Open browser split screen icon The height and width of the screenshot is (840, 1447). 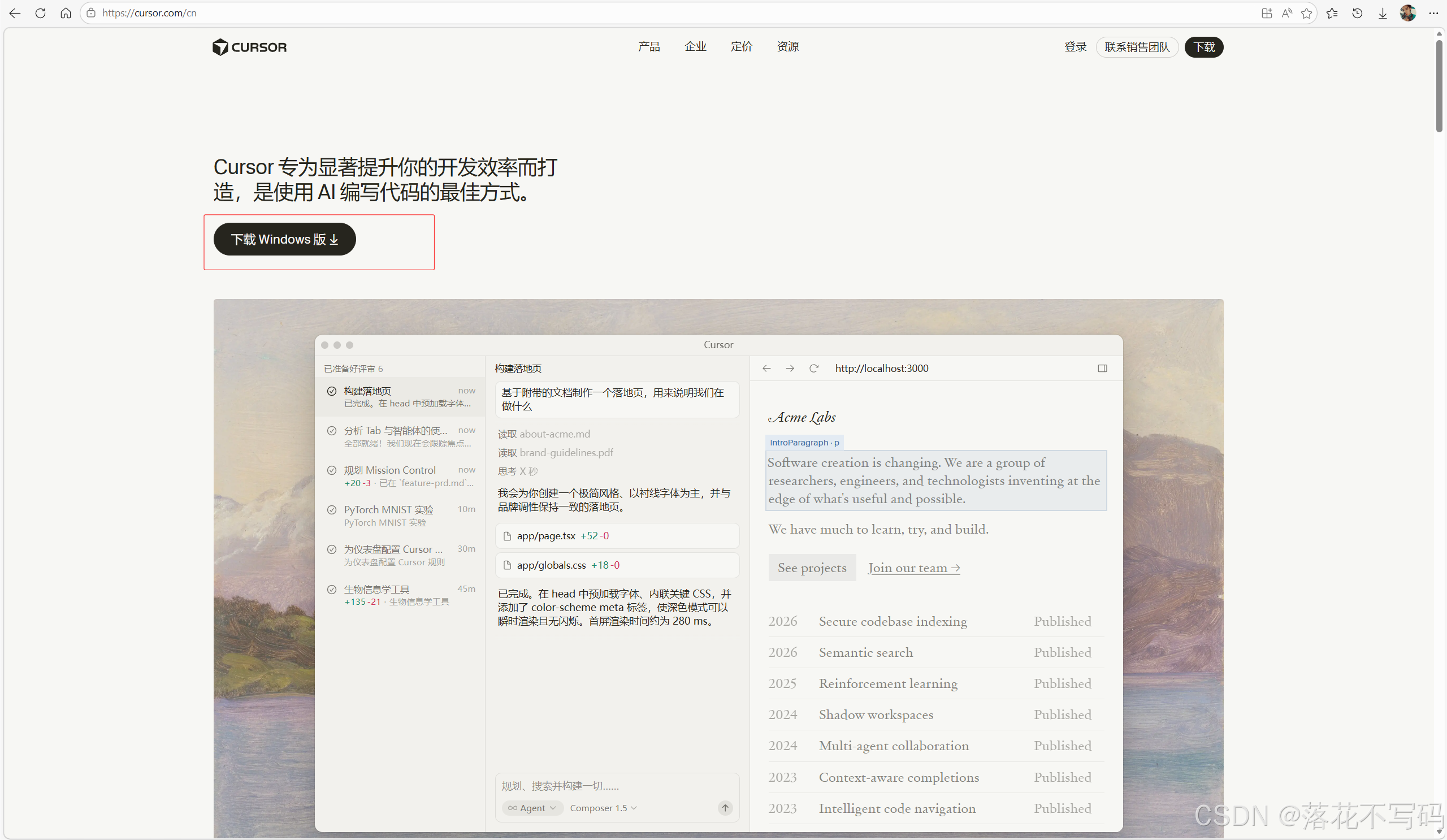click(1266, 13)
